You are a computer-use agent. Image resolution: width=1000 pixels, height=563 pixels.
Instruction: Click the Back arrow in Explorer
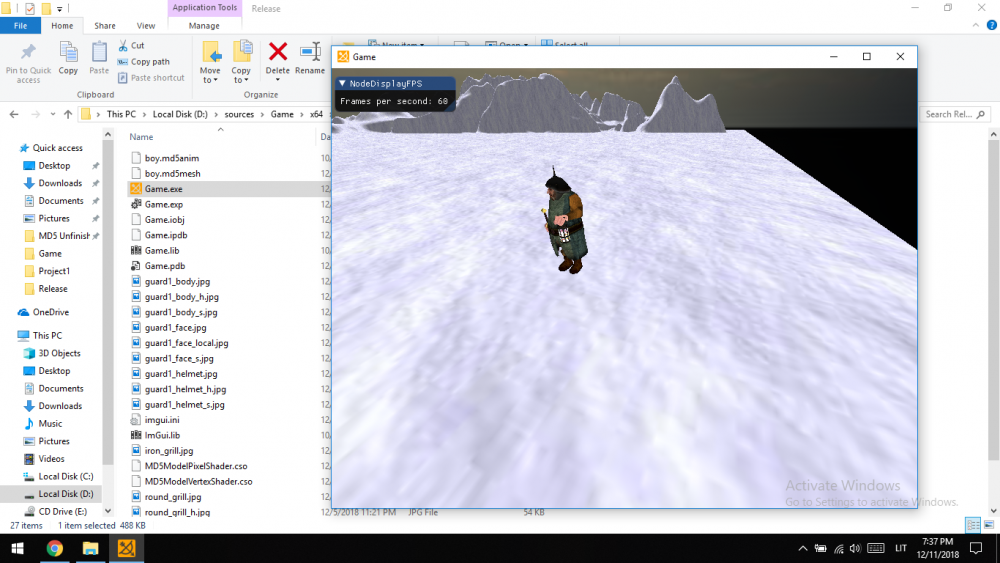(x=12, y=114)
